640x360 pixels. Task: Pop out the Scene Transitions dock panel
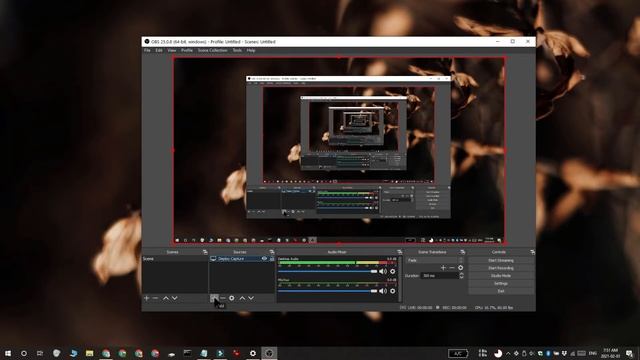[x=462, y=252]
